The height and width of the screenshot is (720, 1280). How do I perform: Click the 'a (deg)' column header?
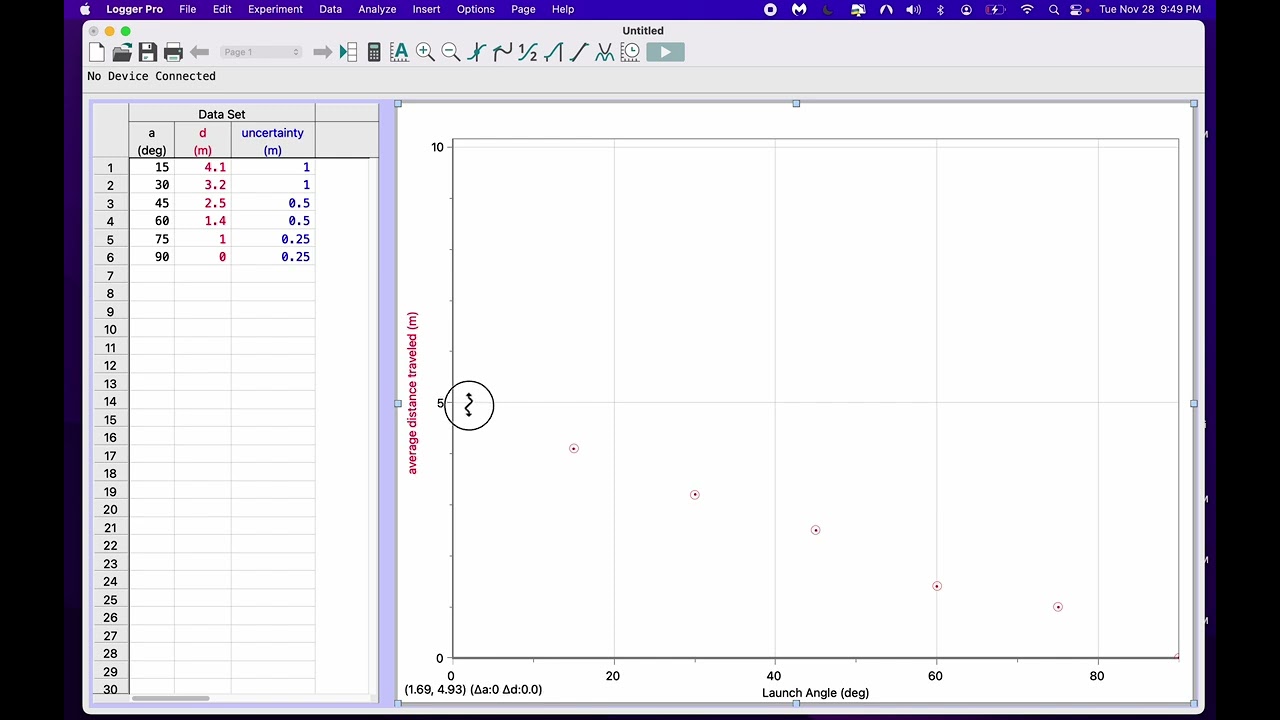(x=152, y=141)
